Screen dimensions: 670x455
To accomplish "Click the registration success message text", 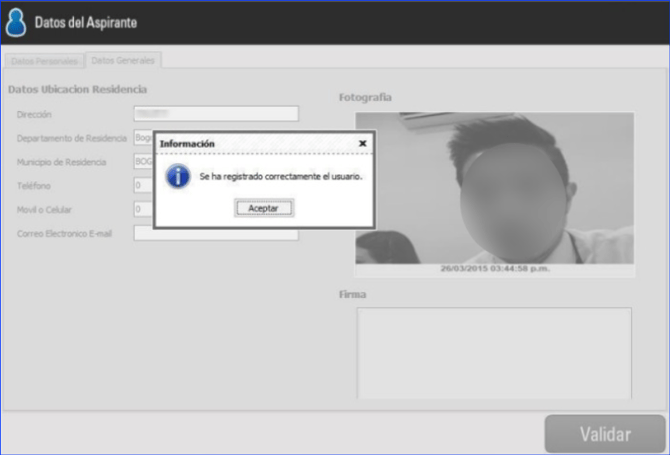I will click(280, 177).
